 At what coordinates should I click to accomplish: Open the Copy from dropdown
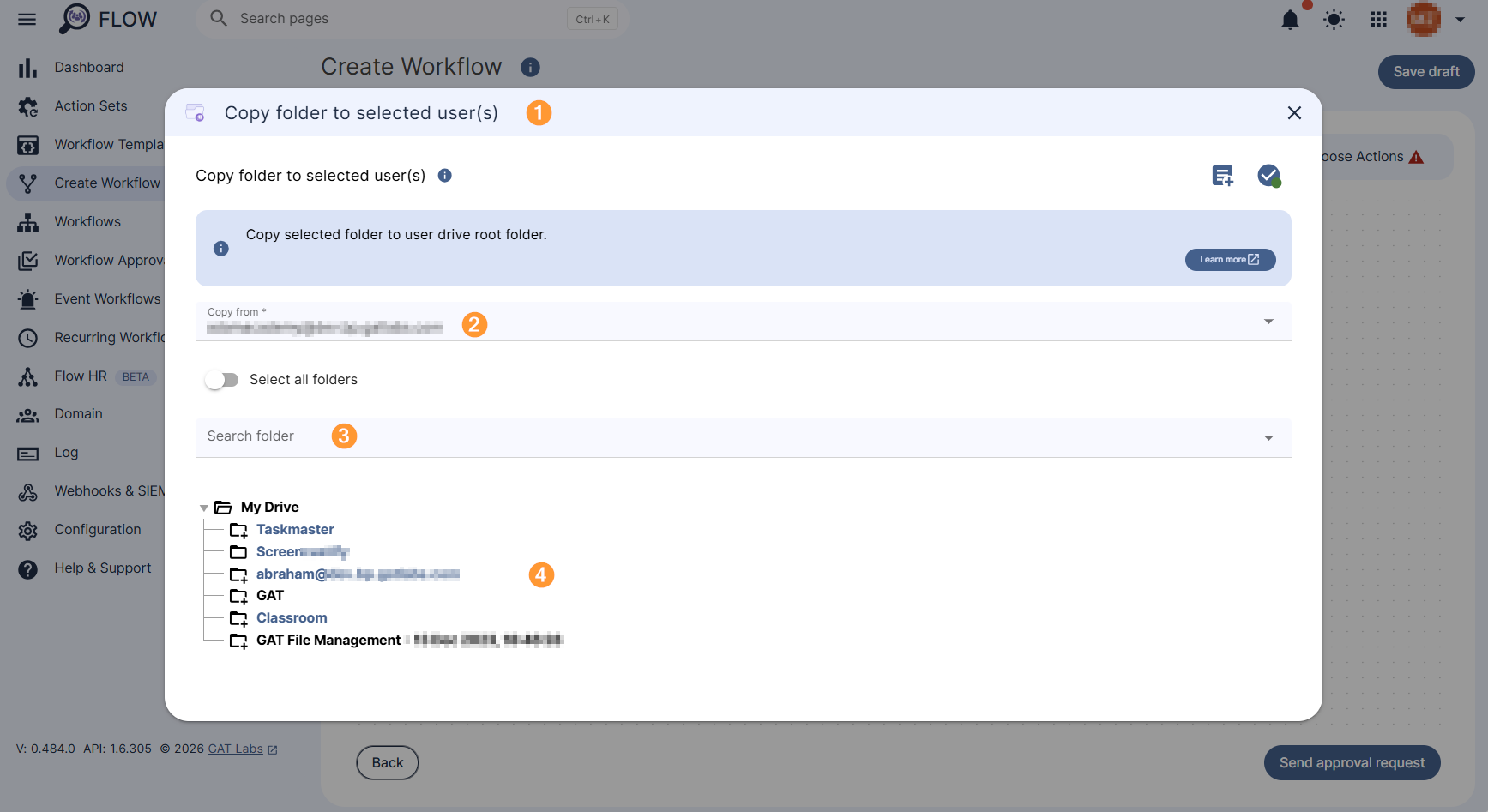(x=744, y=322)
